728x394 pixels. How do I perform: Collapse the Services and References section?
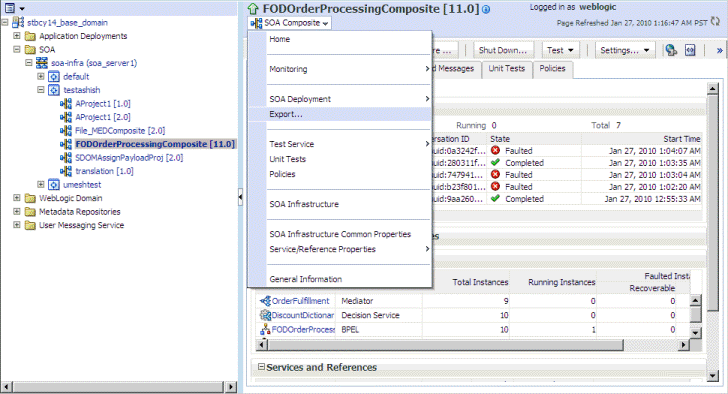[x=261, y=367]
